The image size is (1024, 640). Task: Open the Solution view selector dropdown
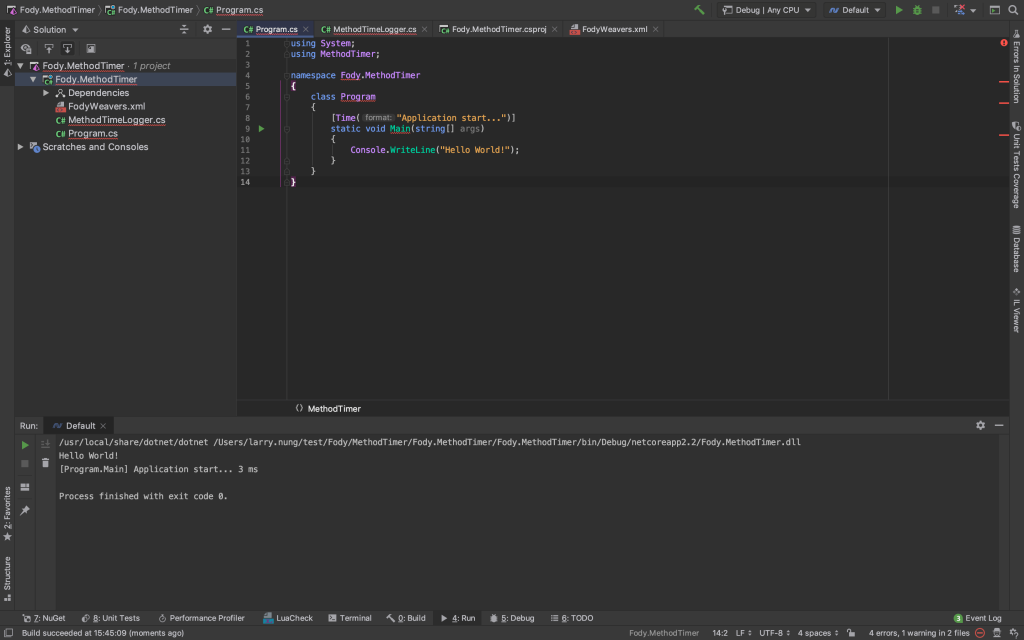(x=50, y=29)
